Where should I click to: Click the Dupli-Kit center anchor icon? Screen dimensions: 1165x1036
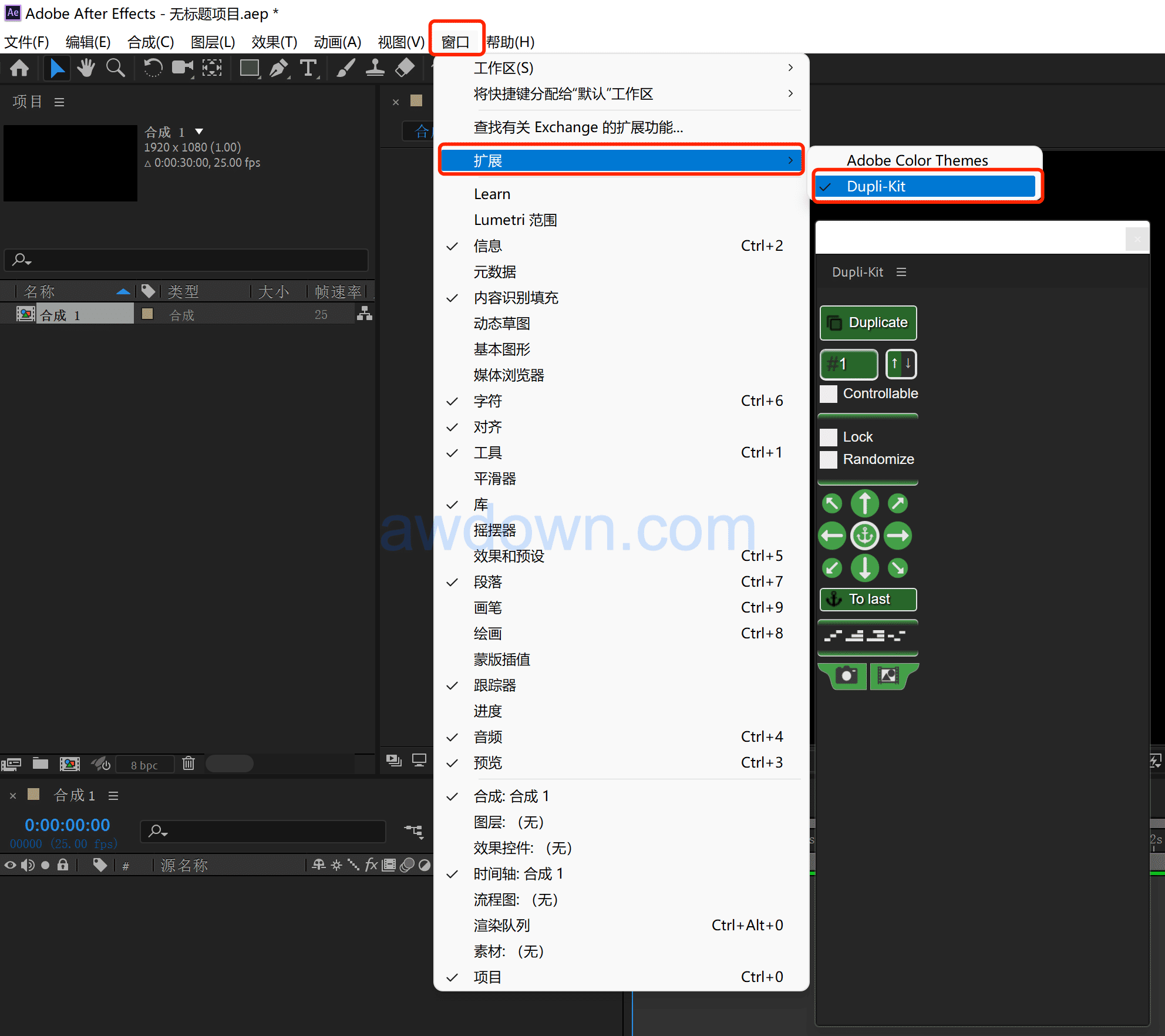tap(864, 536)
